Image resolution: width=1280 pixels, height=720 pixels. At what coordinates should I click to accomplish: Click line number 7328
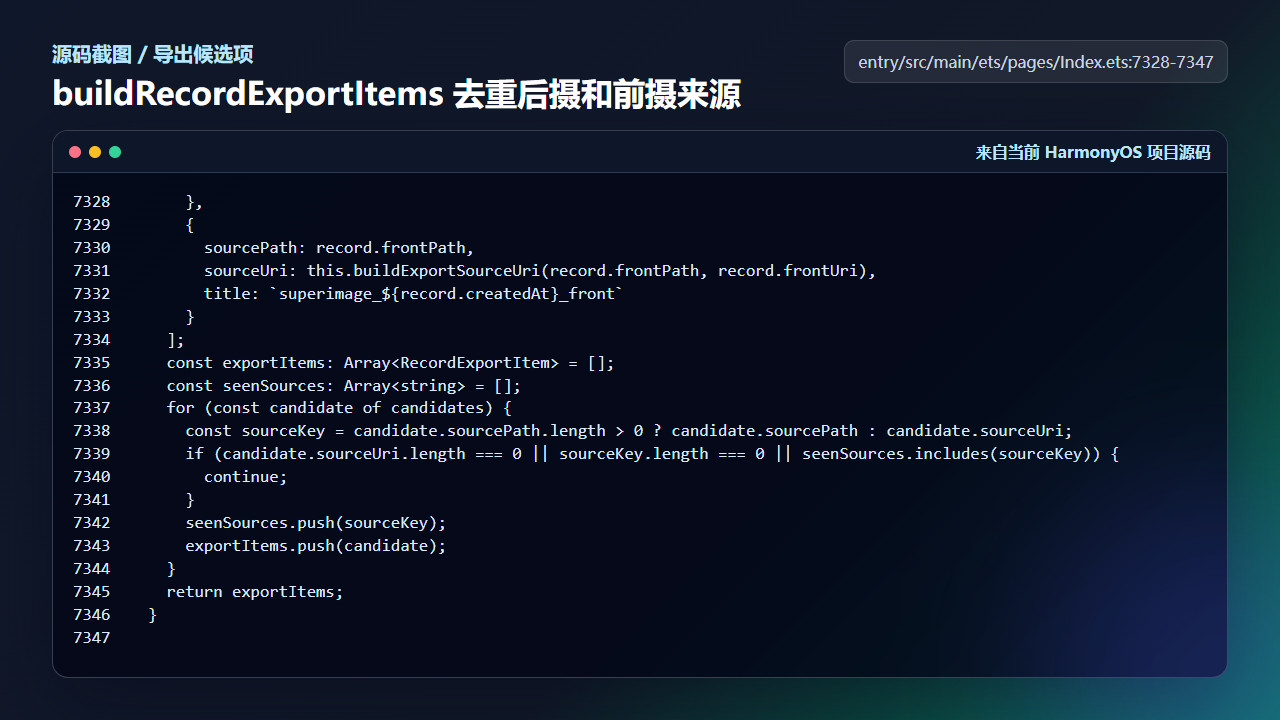pos(92,202)
